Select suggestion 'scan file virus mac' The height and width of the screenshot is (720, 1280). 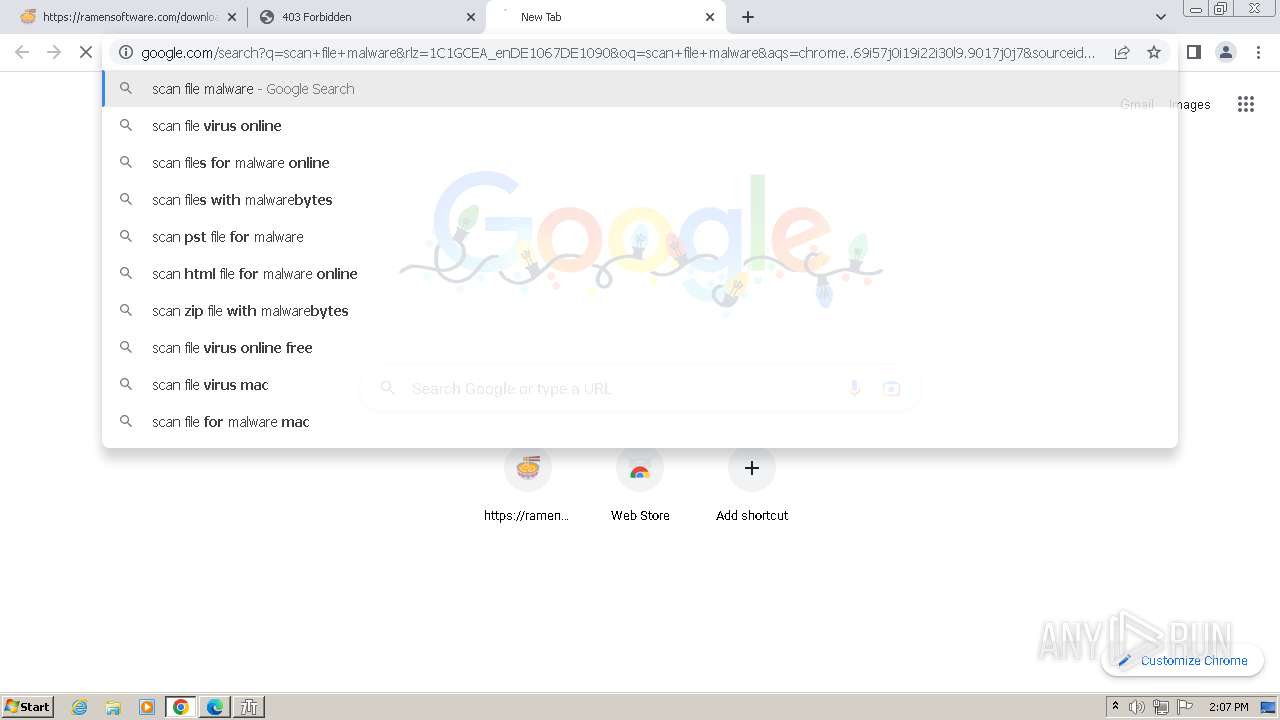pyautogui.click(x=640, y=385)
